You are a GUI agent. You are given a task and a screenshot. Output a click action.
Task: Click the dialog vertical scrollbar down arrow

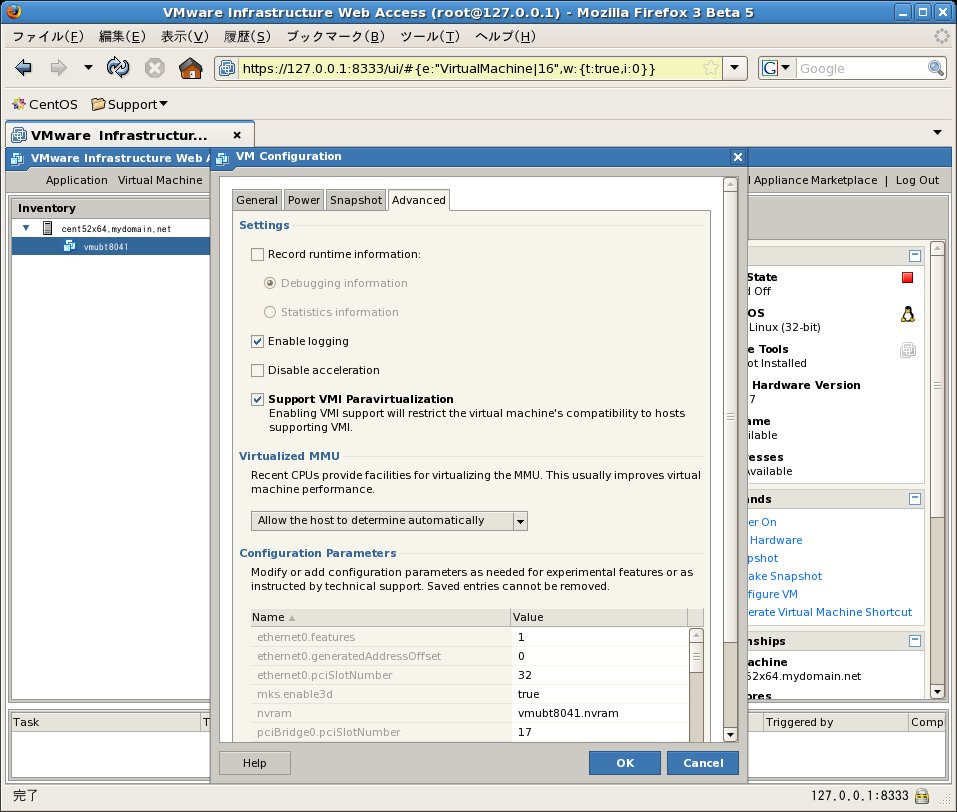(x=730, y=734)
